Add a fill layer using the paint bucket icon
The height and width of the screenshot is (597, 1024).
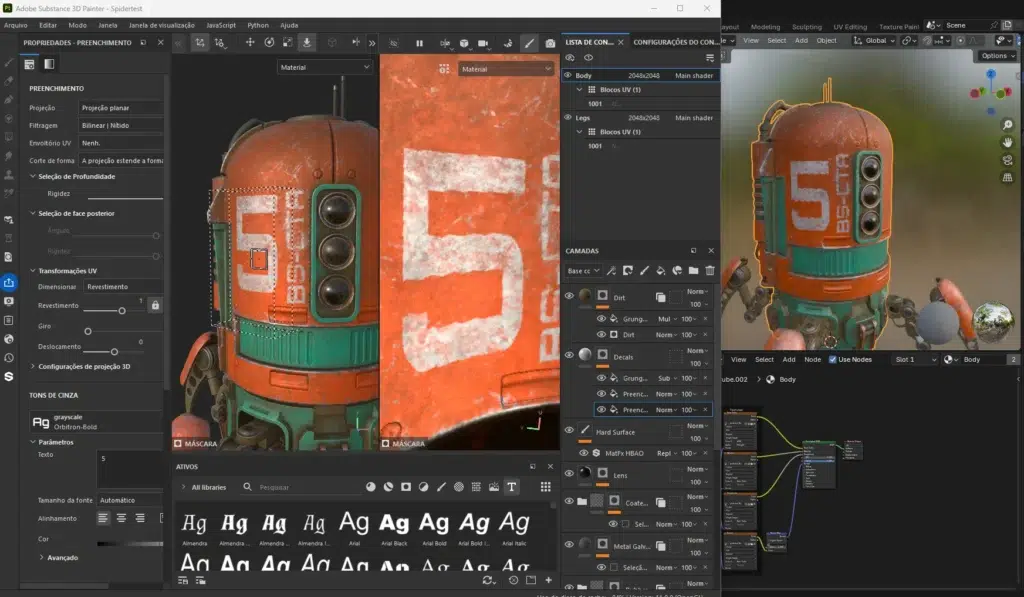660,271
